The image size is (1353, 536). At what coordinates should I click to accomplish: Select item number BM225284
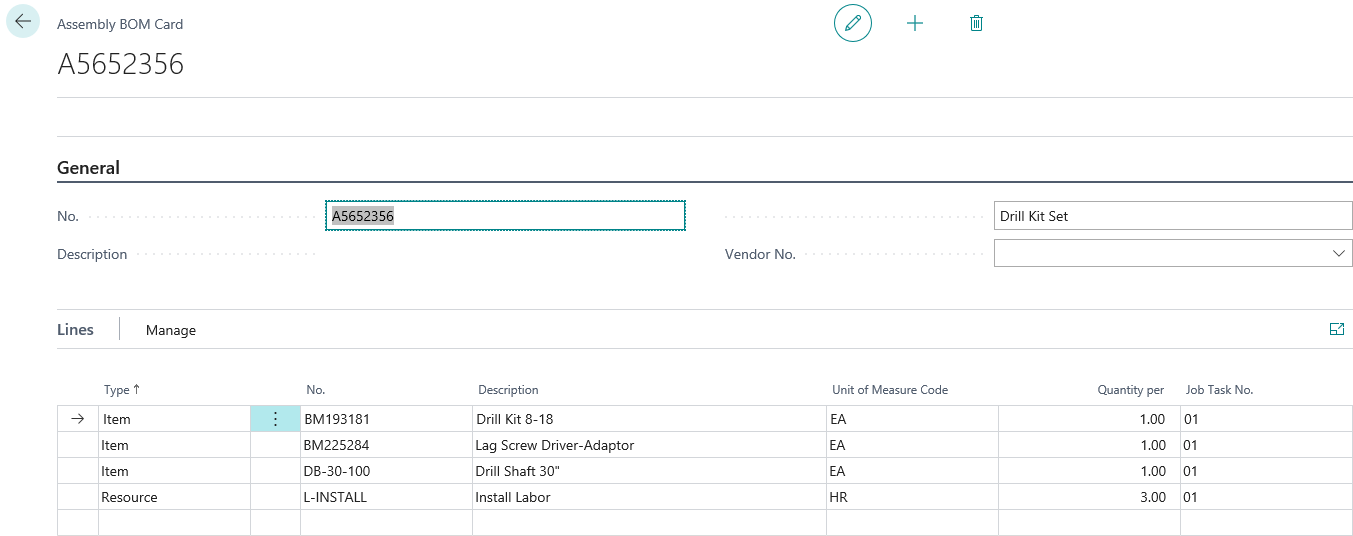click(x=336, y=445)
